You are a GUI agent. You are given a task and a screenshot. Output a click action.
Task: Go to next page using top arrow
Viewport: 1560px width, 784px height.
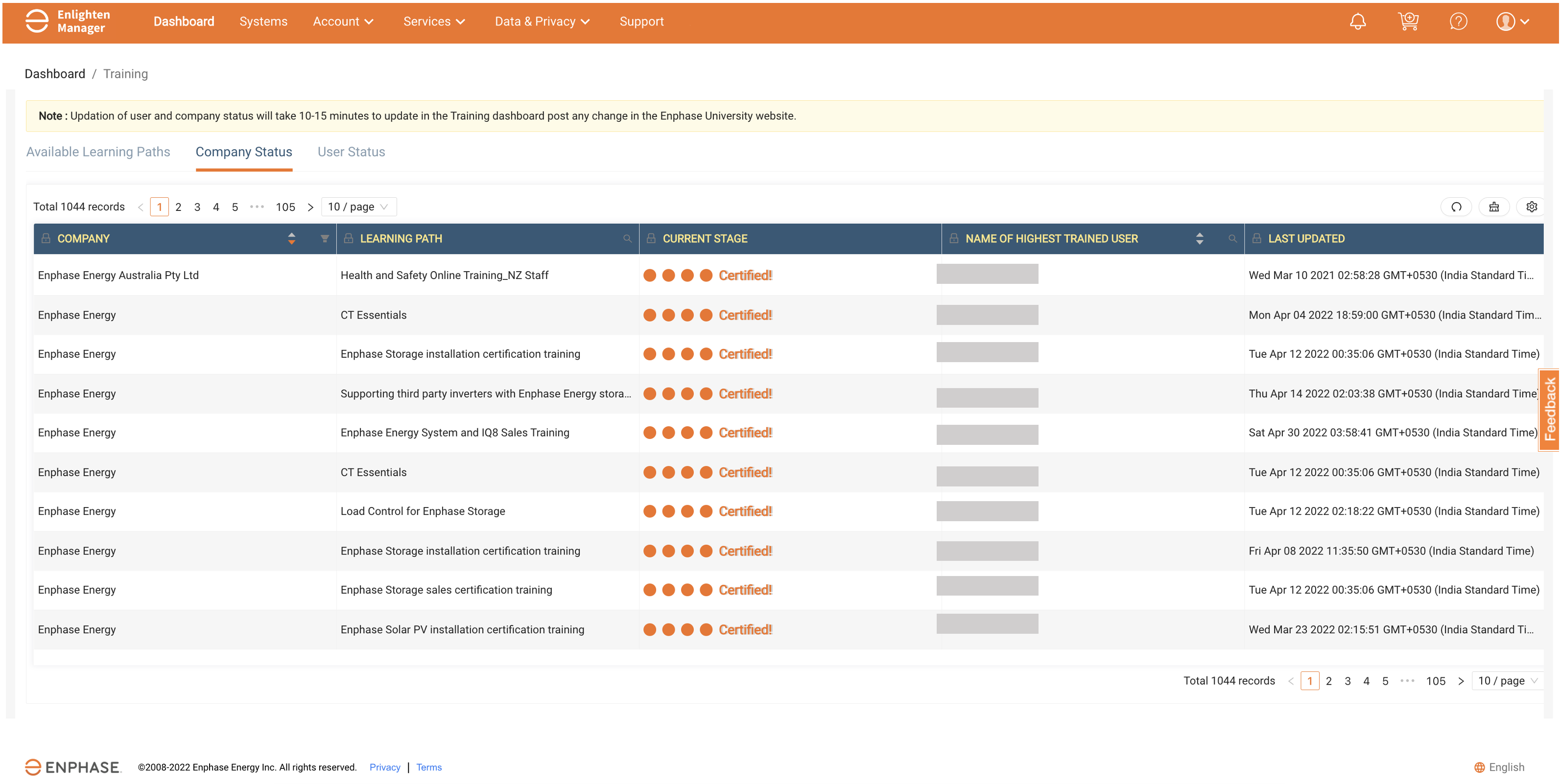[x=310, y=207]
